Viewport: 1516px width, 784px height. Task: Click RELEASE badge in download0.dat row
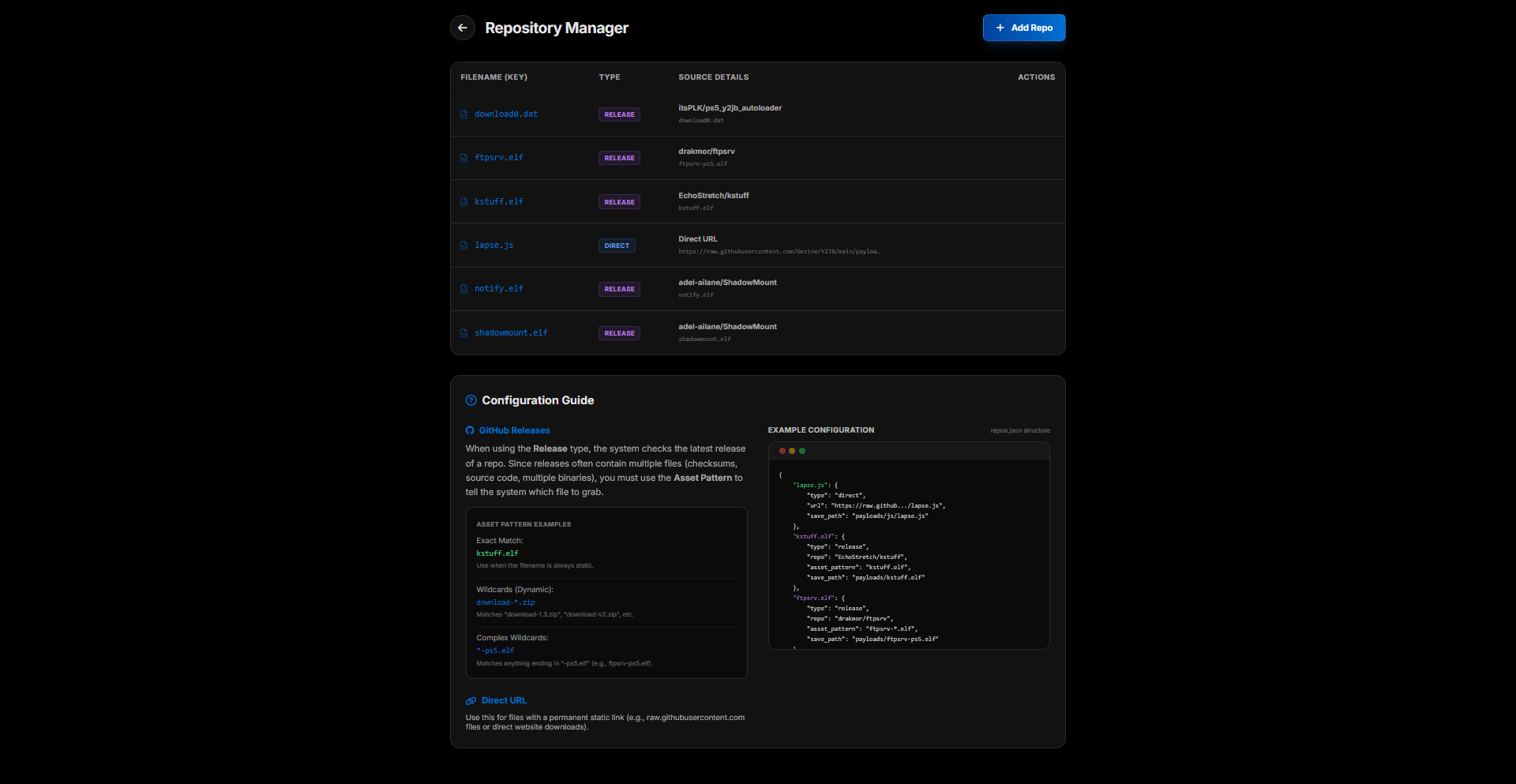click(619, 114)
